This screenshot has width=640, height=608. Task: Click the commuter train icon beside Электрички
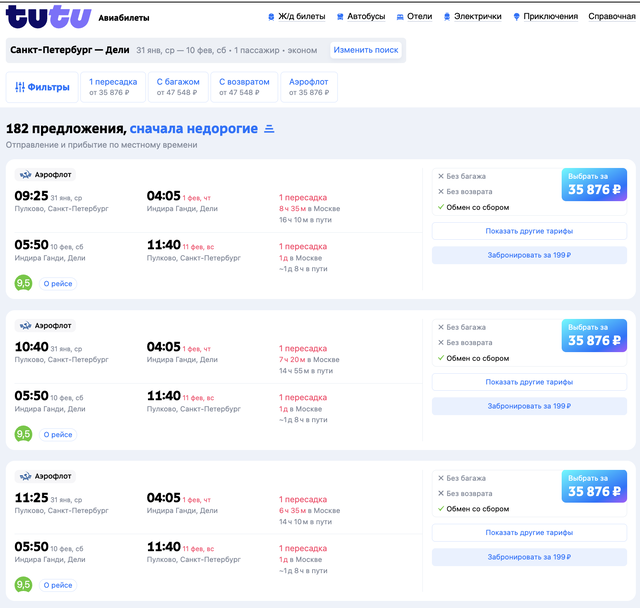(447, 17)
